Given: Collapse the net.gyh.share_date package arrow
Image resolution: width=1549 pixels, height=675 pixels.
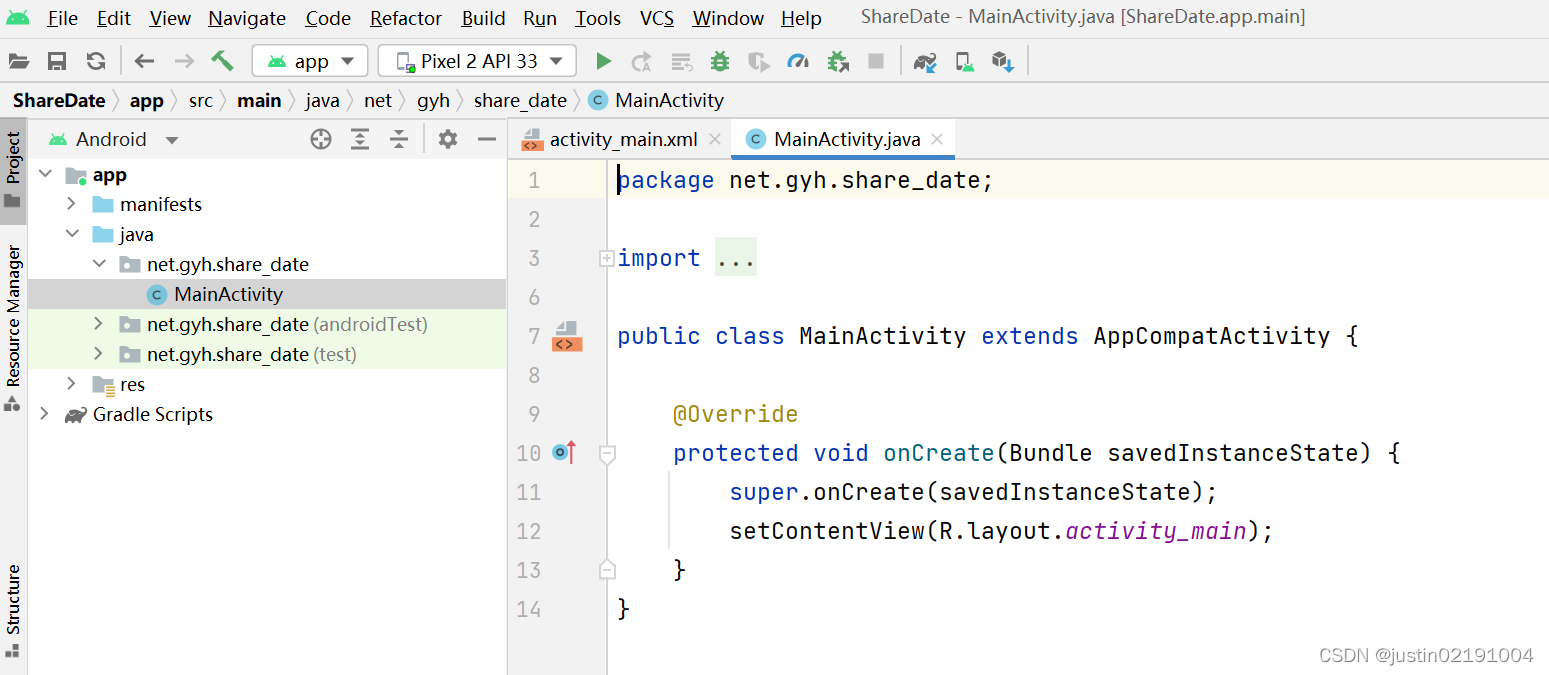Looking at the screenshot, I should tap(98, 264).
